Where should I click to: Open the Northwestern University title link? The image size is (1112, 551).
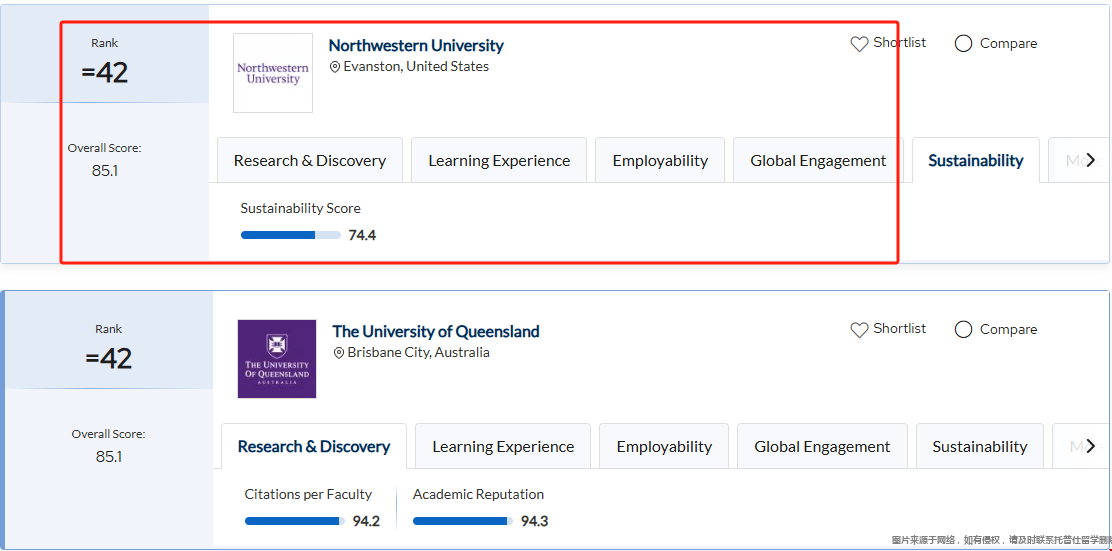point(416,46)
